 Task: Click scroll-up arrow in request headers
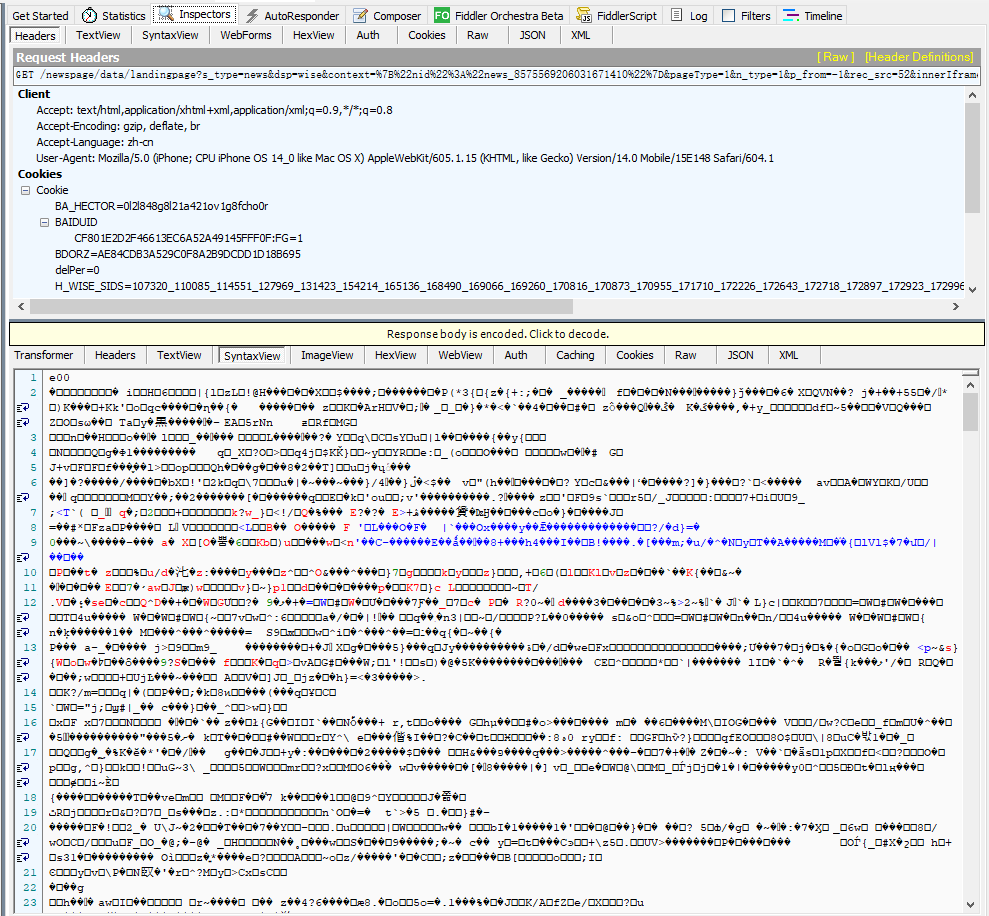[x=972, y=95]
